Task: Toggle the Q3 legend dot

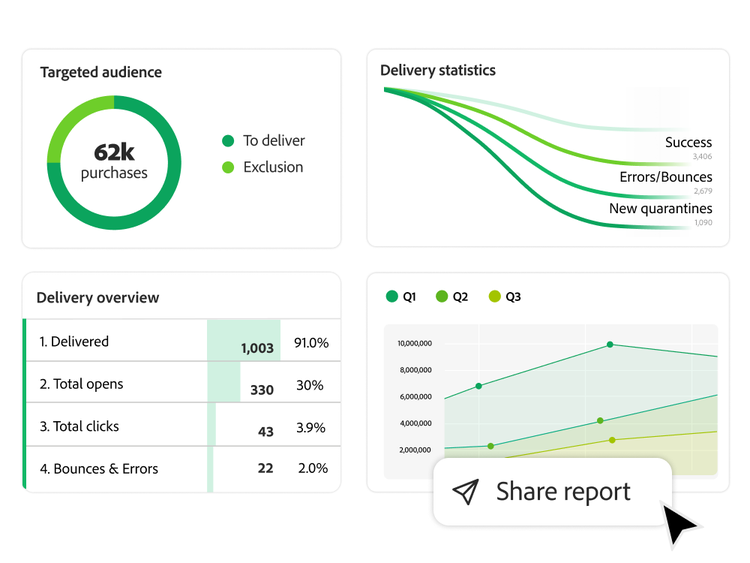Action: 494,297
